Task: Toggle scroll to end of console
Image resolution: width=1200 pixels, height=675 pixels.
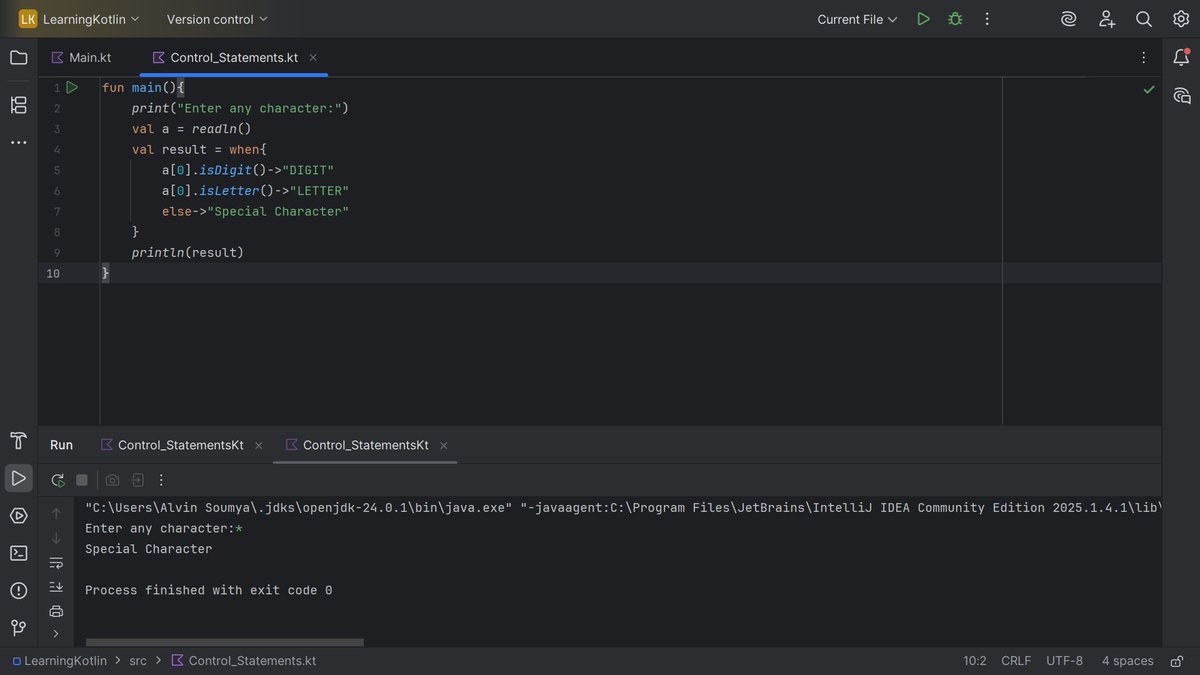Action: coord(56,587)
